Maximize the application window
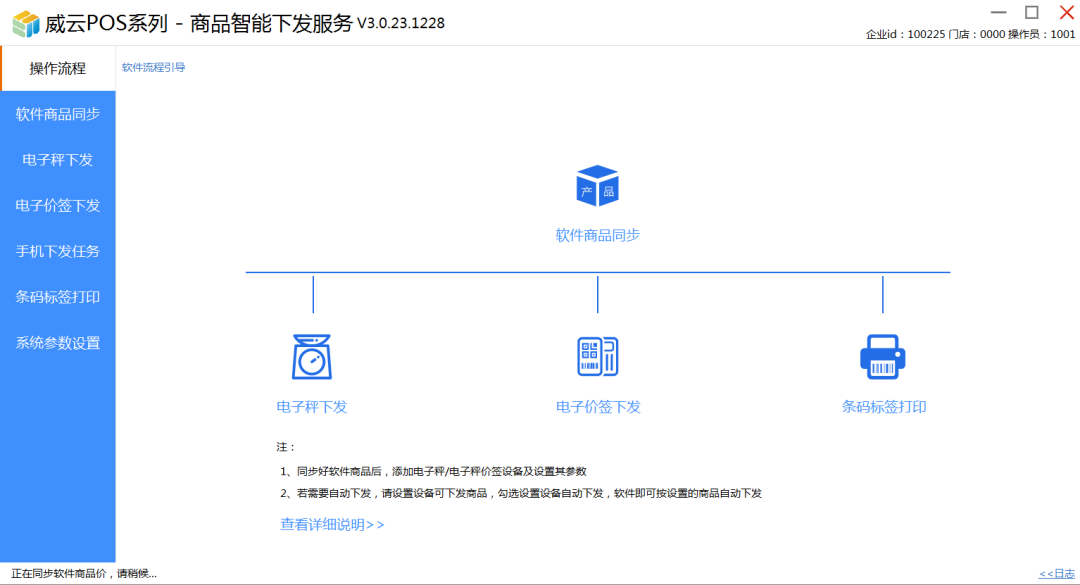Viewport: 1080px width, 585px height. (x=1032, y=12)
